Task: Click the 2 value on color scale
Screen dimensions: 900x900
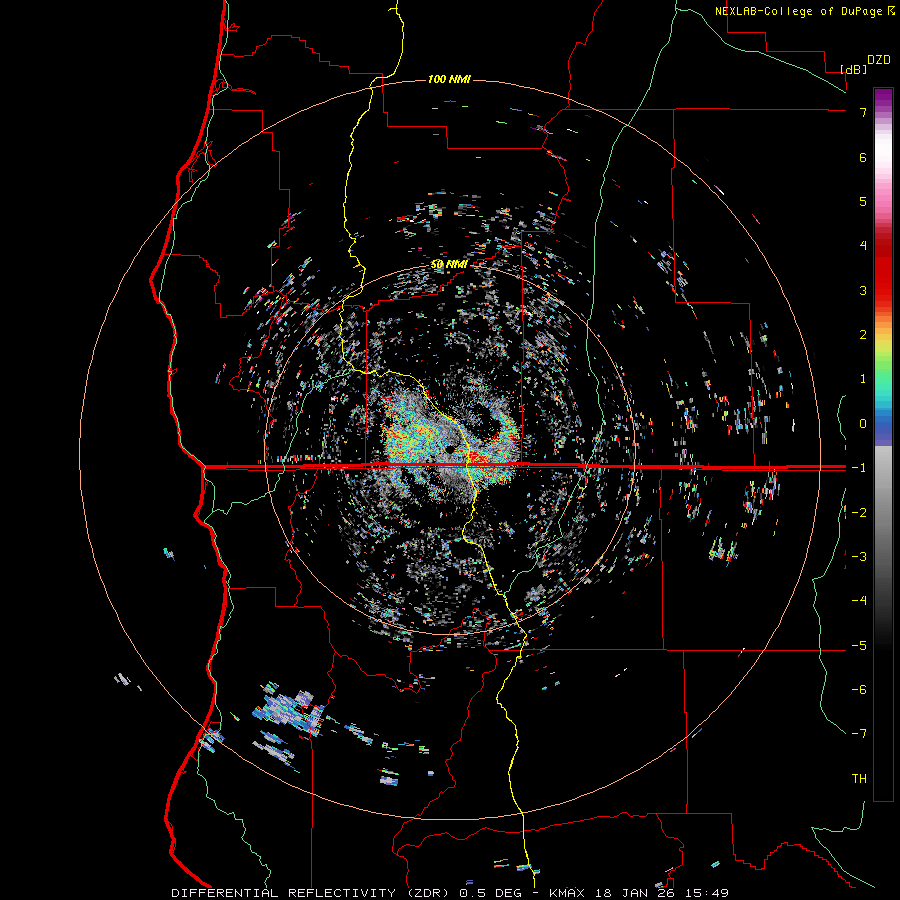Action: [863, 335]
